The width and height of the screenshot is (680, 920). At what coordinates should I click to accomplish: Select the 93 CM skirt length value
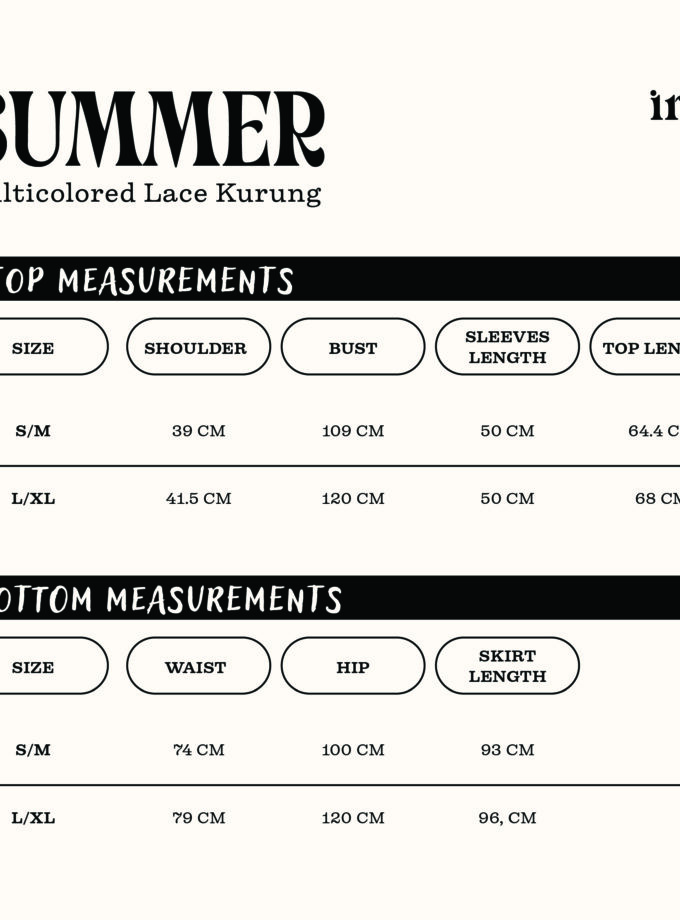click(x=507, y=750)
